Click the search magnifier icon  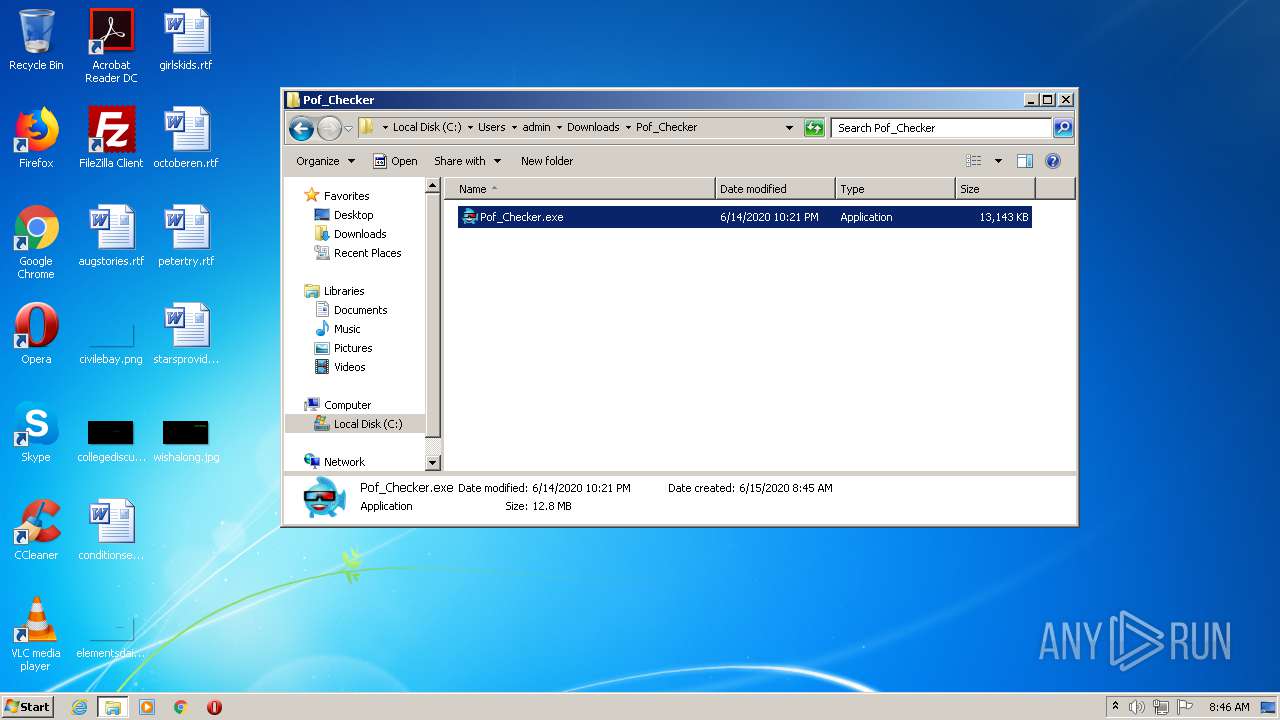tap(1063, 127)
